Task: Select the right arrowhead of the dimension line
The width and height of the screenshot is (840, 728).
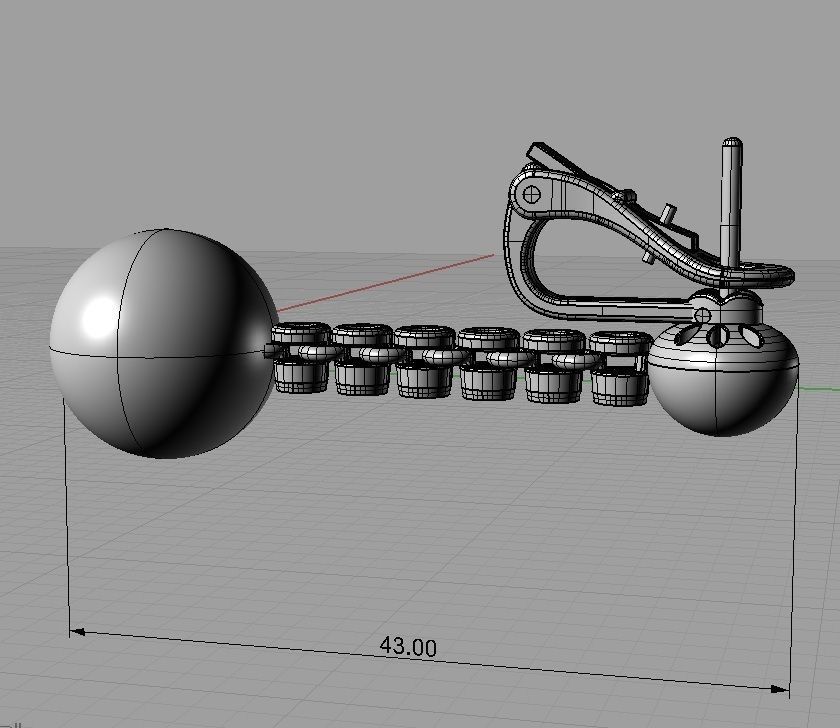Action: tap(779, 689)
